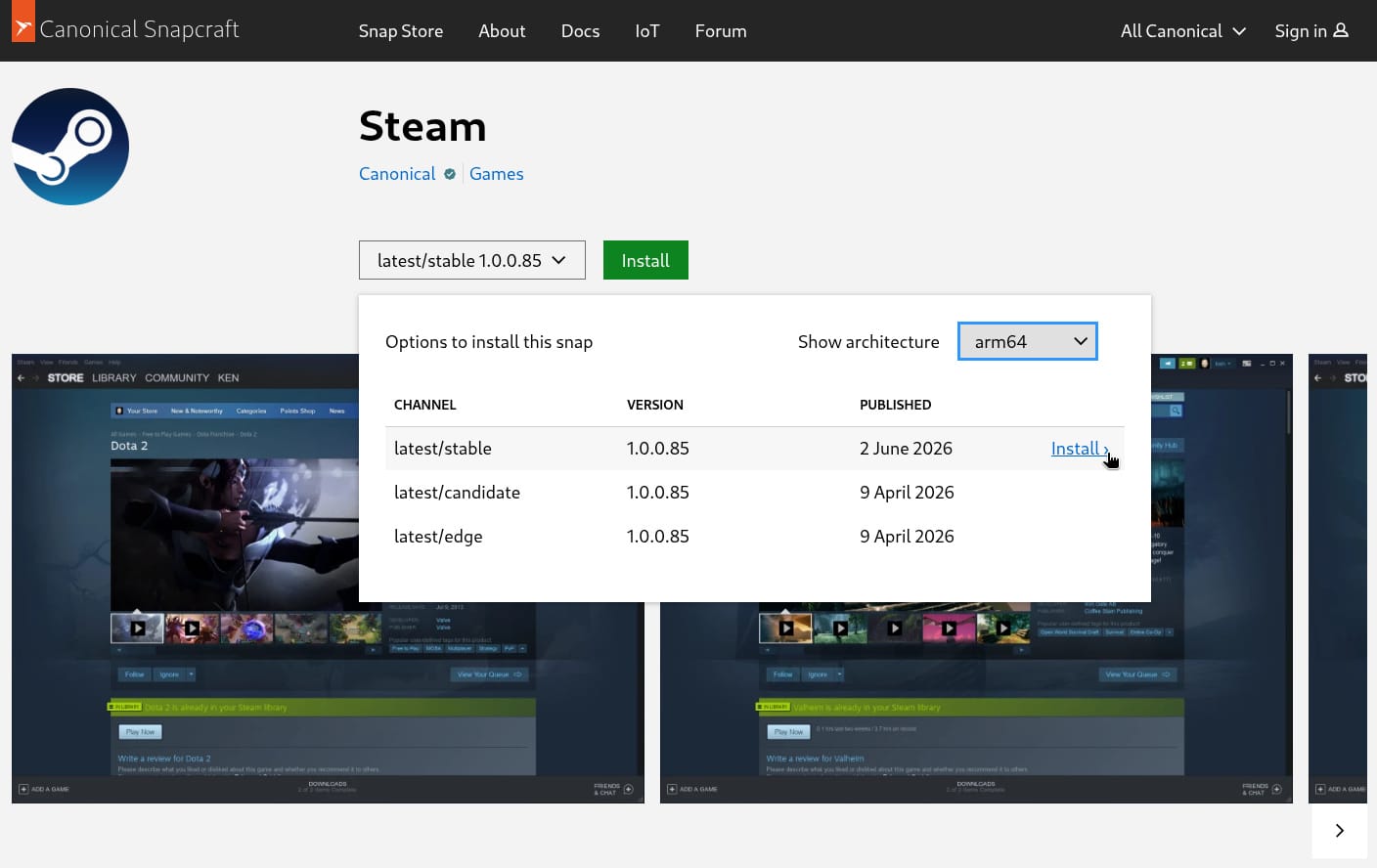Click the latest/edge channel row
The width and height of the screenshot is (1377, 868).
coord(755,537)
